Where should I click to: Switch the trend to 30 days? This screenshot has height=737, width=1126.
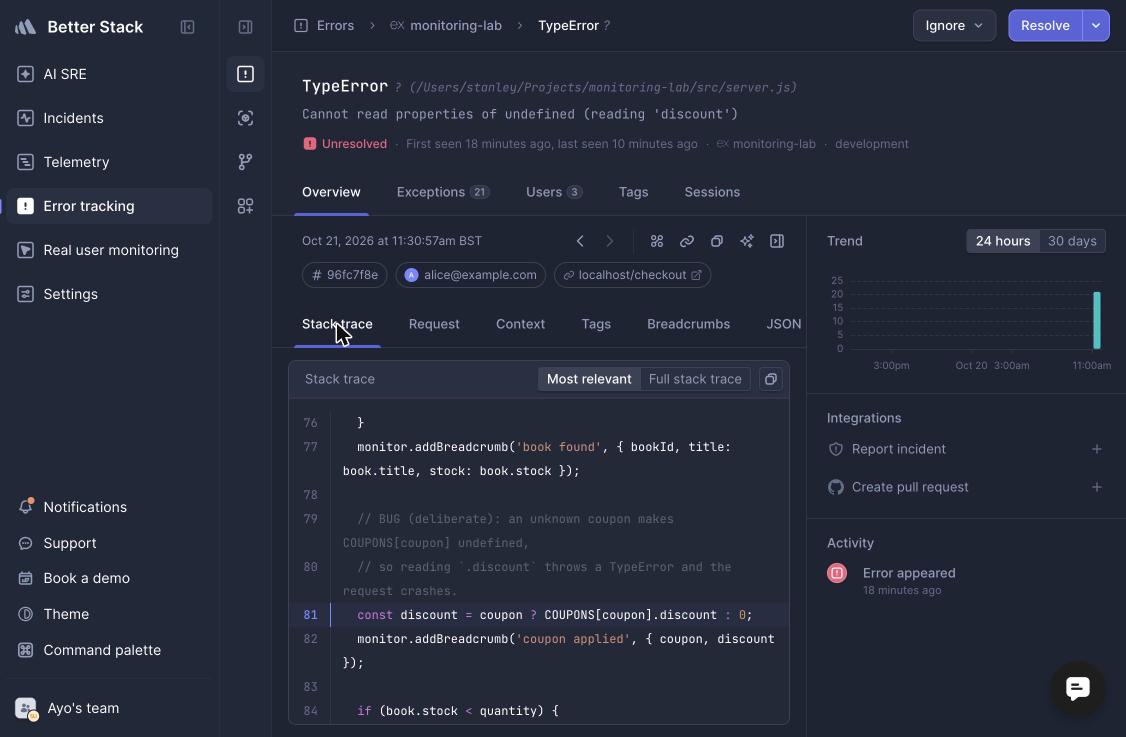pos(1072,241)
